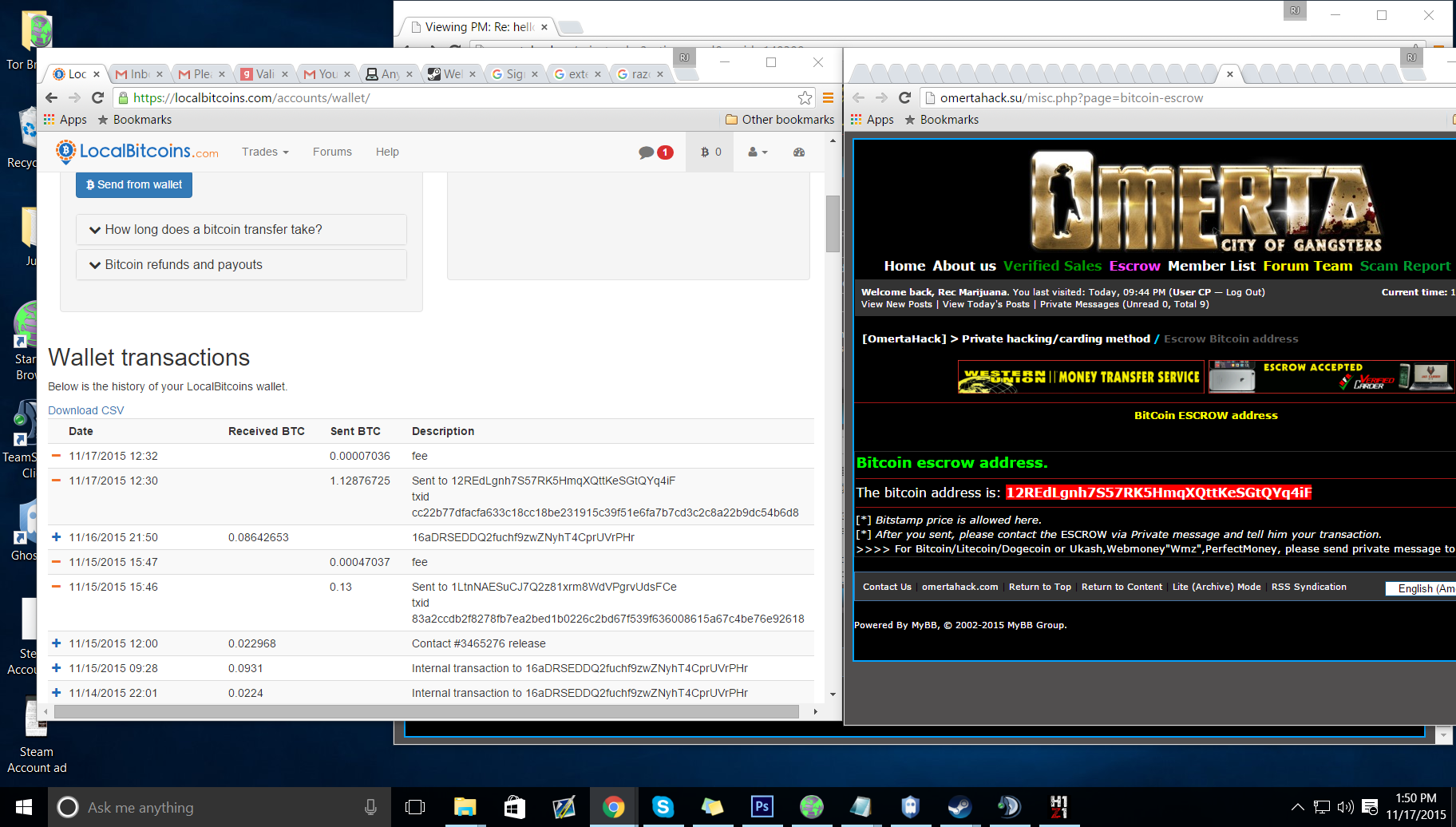Screen dimensions: 1456x827
Task: Open Member List on Omerta forum
Action: coord(1211,266)
